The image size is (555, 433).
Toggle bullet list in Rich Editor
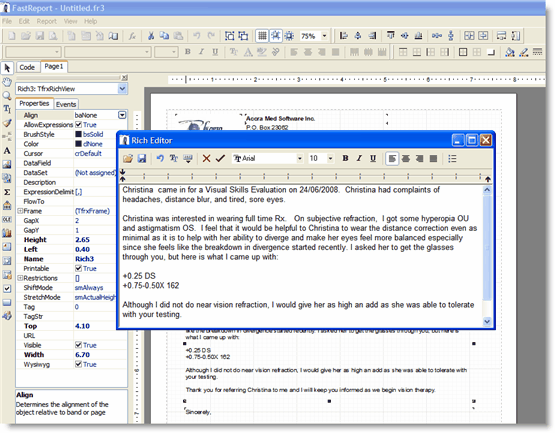click(x=452, y=159)
